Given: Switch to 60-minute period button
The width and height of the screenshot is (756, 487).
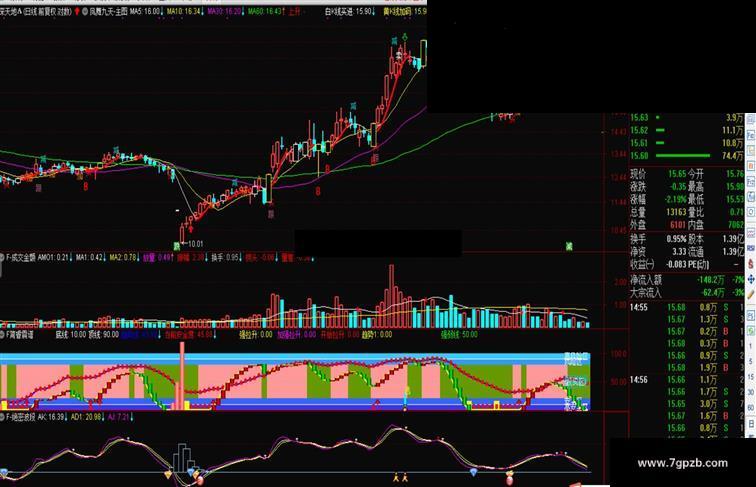Looking at the screenshot, I should [751, 408].
